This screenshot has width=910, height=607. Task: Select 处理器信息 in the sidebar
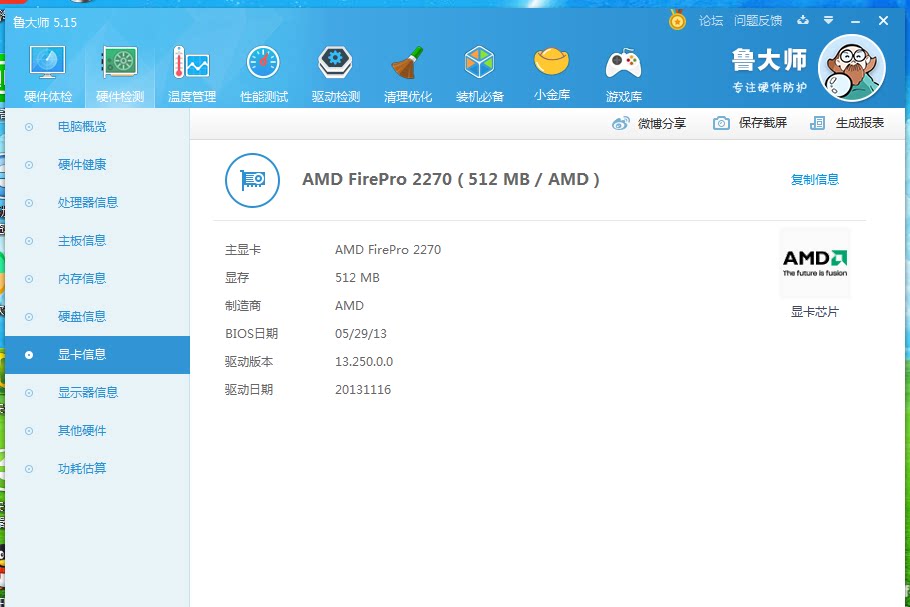tap(97, 203)
